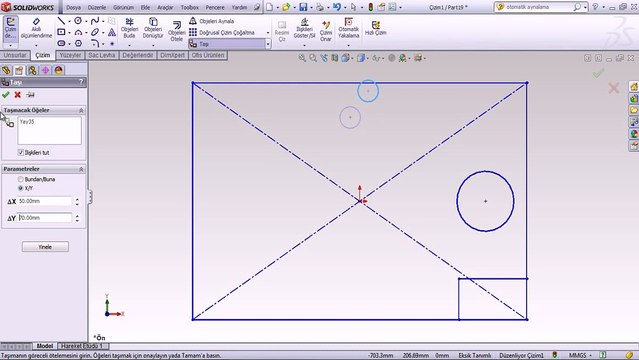This screenshot has width=639, height=360.
Task: Click Objeleri Ötele offset entities tool
Action: [176, 31]
